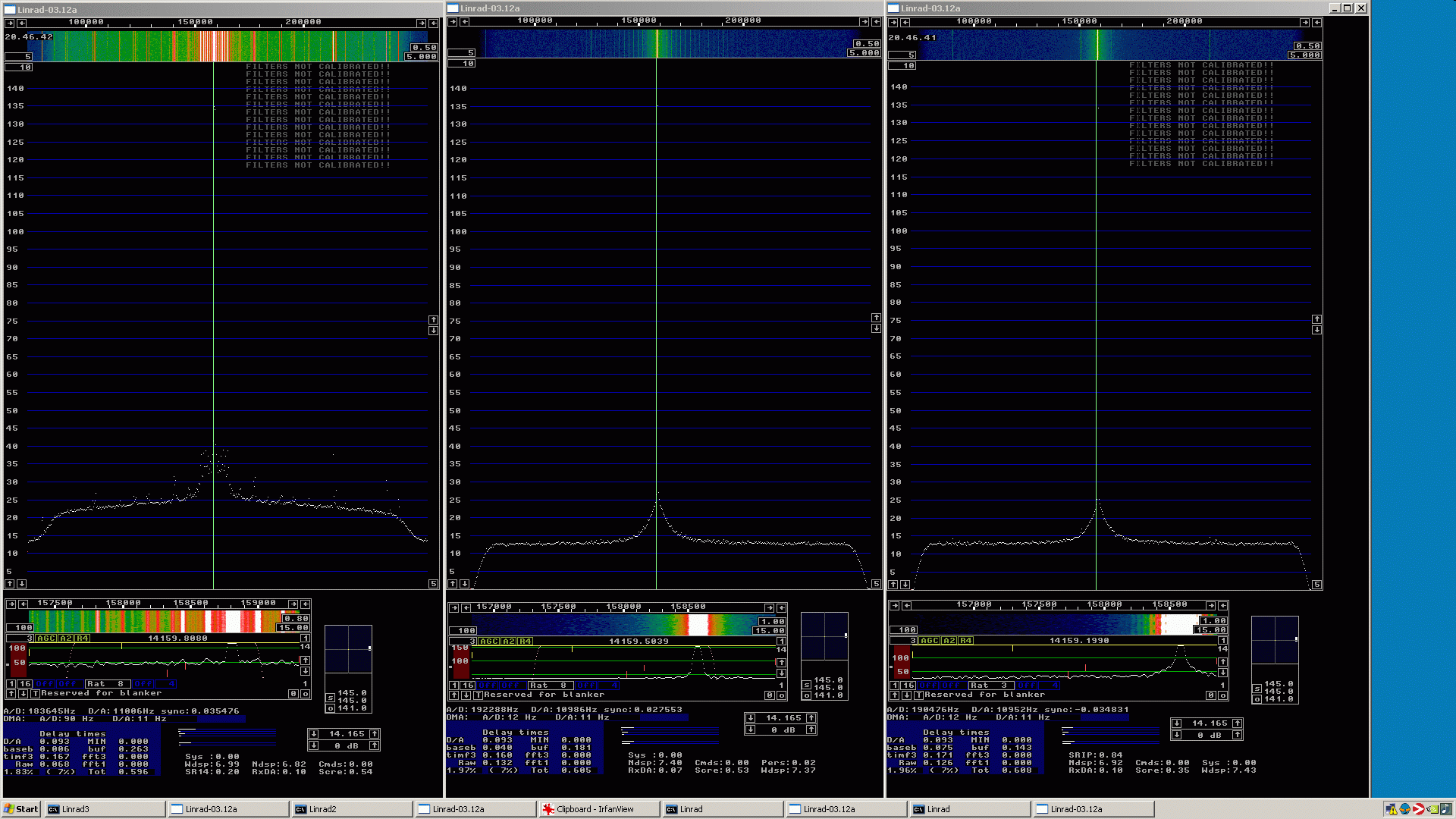Click Rat 8 button in left window

click(x=108, y=684)
